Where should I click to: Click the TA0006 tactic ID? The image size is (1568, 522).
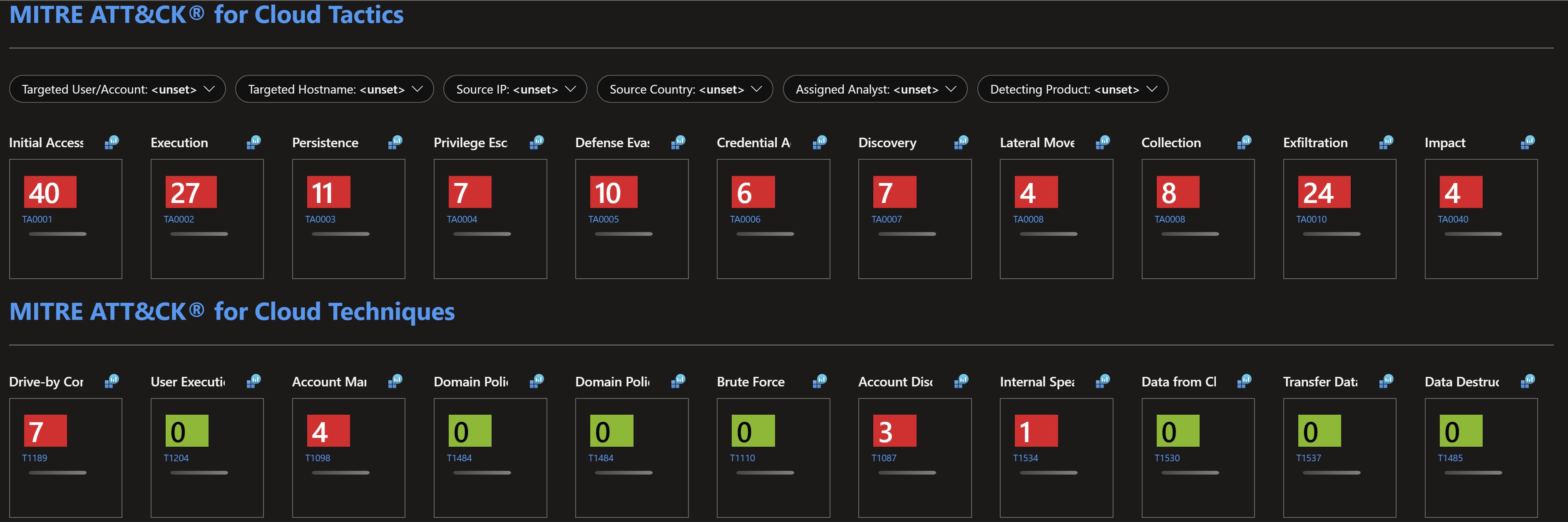pos(745,219)
